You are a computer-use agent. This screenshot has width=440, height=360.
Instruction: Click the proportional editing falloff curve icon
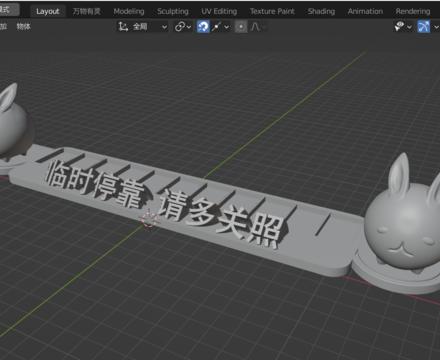(255, 27)
